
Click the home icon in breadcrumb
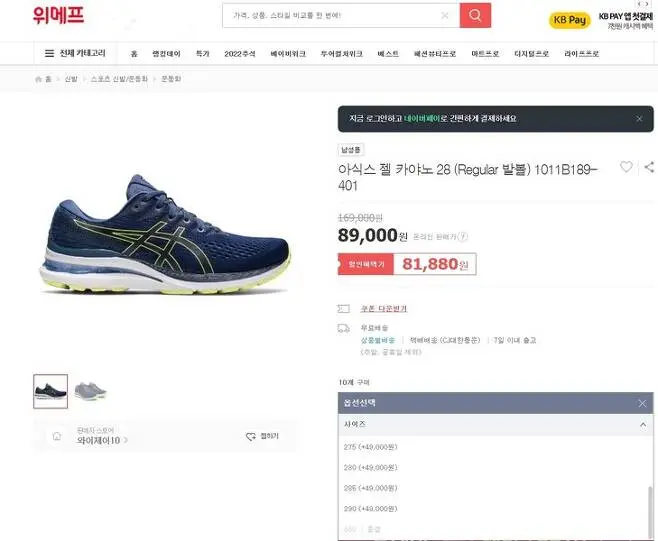coord(39,79)
